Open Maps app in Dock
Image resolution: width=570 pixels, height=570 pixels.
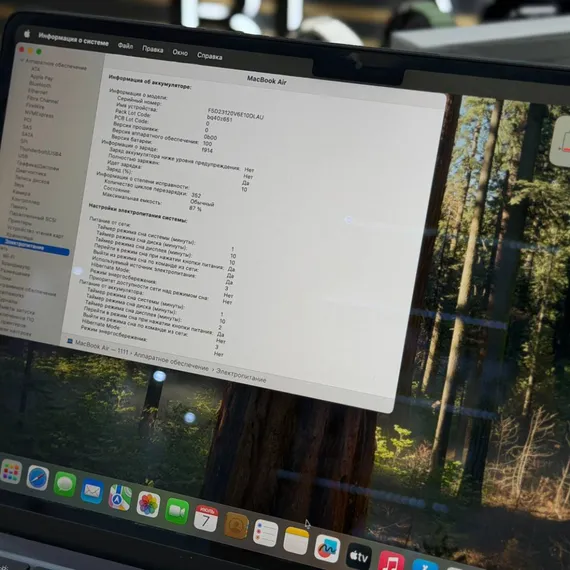pos(120,498)
